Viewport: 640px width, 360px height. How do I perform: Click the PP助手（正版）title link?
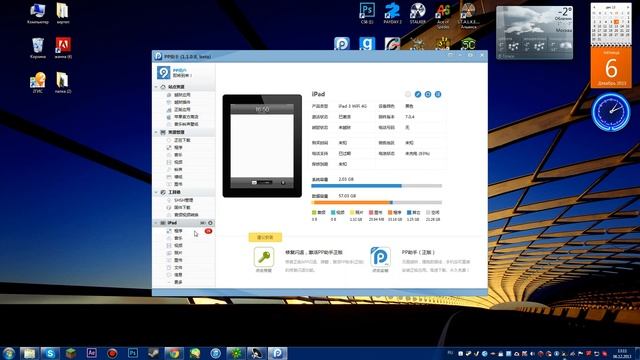418,252
